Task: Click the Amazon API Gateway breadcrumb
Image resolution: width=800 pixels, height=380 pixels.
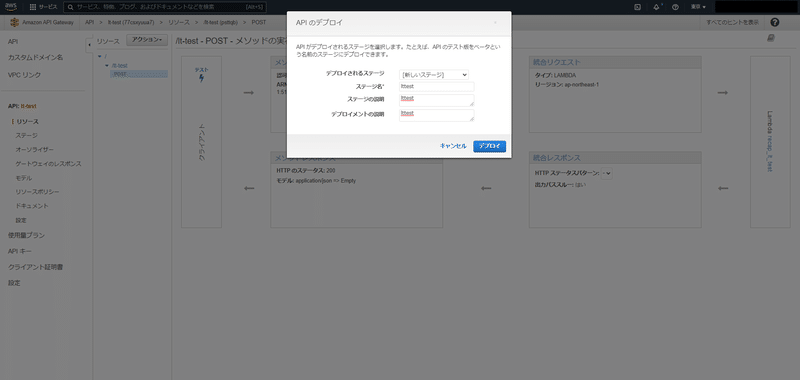Action: [x=48, y=22]
